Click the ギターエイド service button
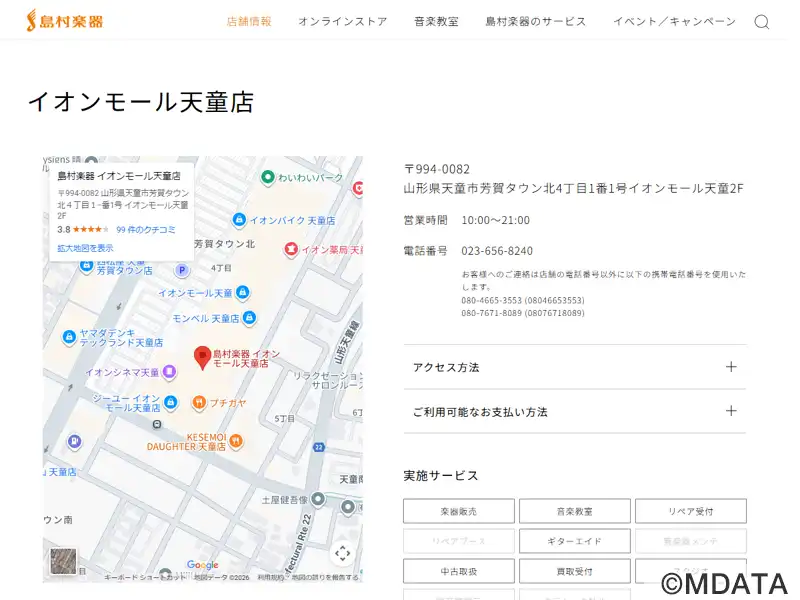The width and height of the screenshot is (800, 600). point(574,541)
